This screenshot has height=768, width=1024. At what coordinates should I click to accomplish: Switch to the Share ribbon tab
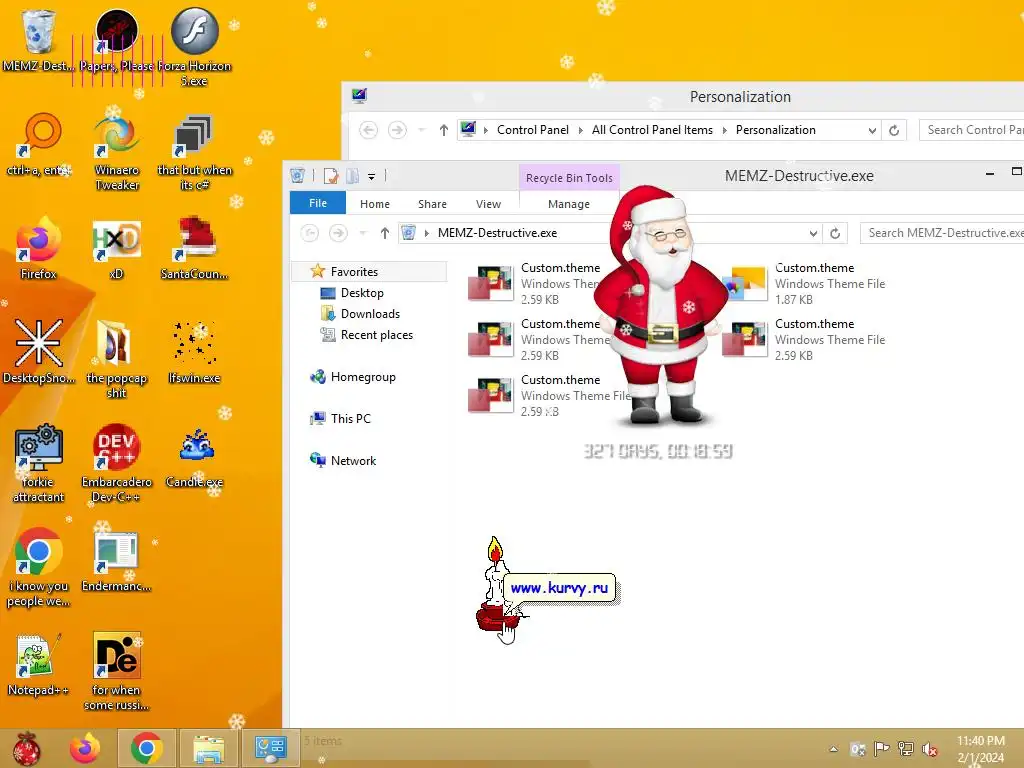[432, 204]
